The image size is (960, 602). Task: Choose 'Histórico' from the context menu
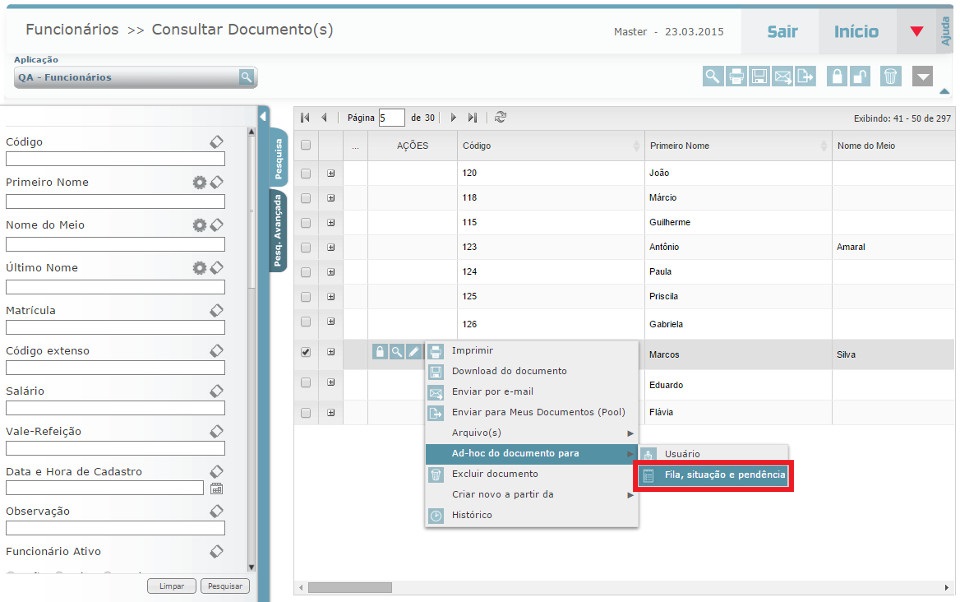(x=472, y=515)
